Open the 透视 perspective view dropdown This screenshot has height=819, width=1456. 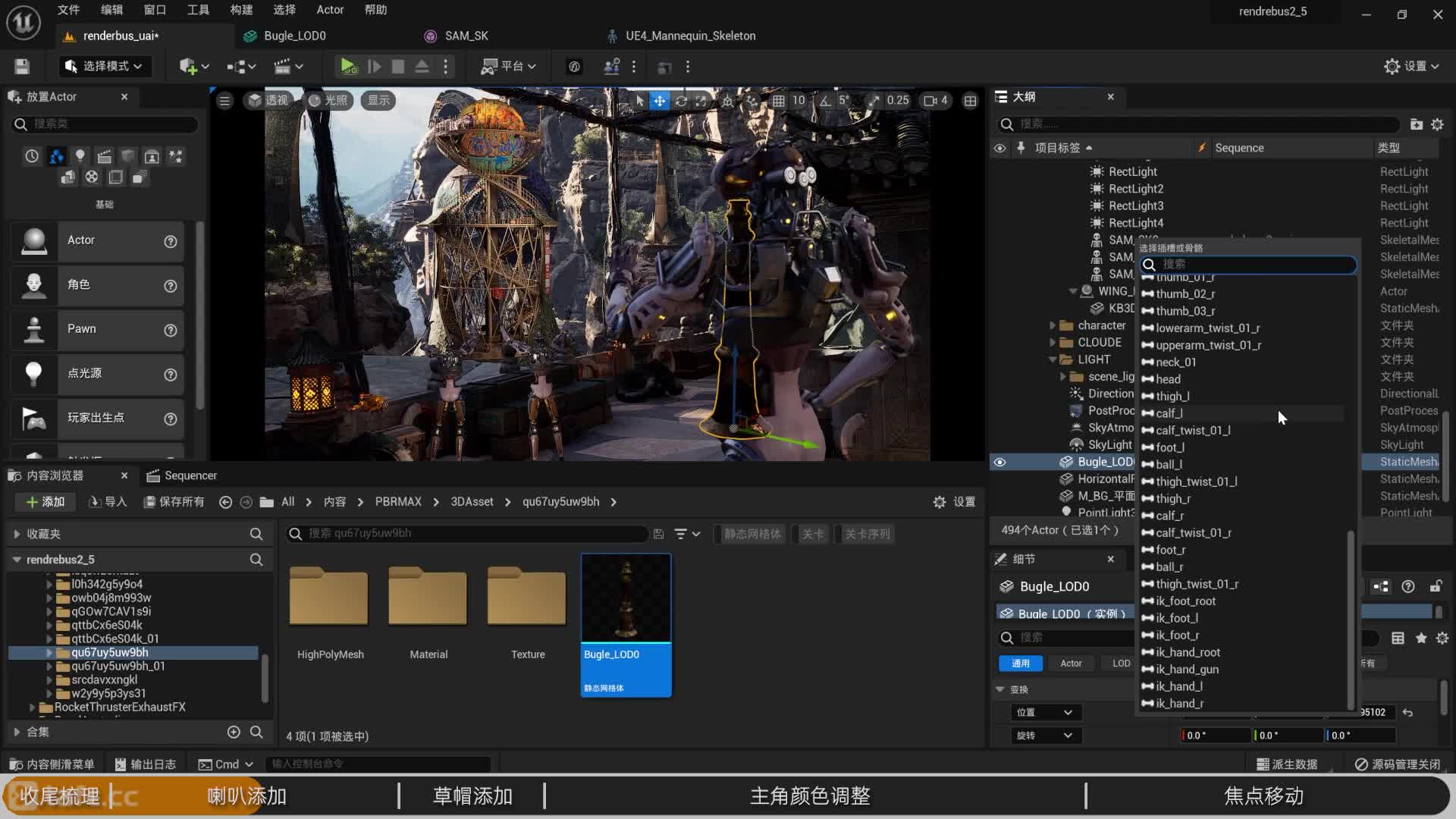(268, 100)
